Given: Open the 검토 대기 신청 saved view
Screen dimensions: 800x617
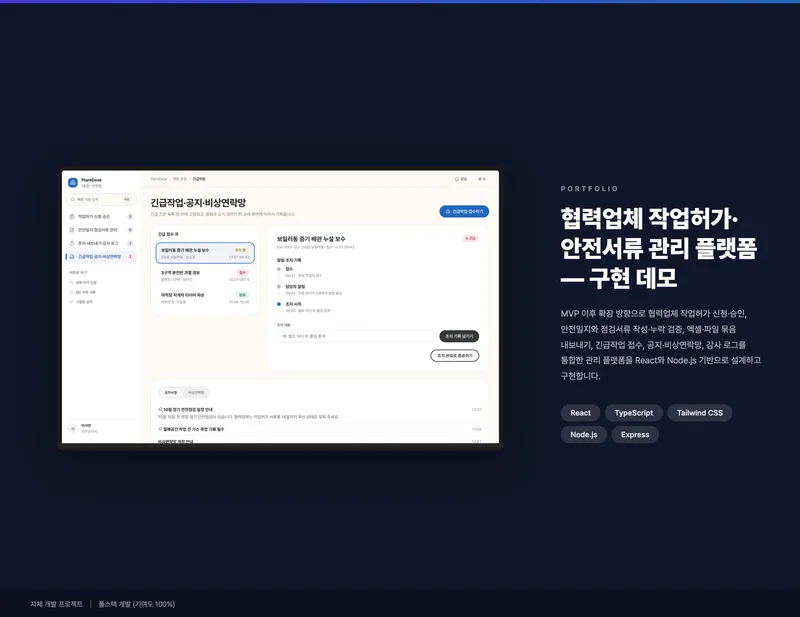Looking at the screenshot, I should [83, 282].
